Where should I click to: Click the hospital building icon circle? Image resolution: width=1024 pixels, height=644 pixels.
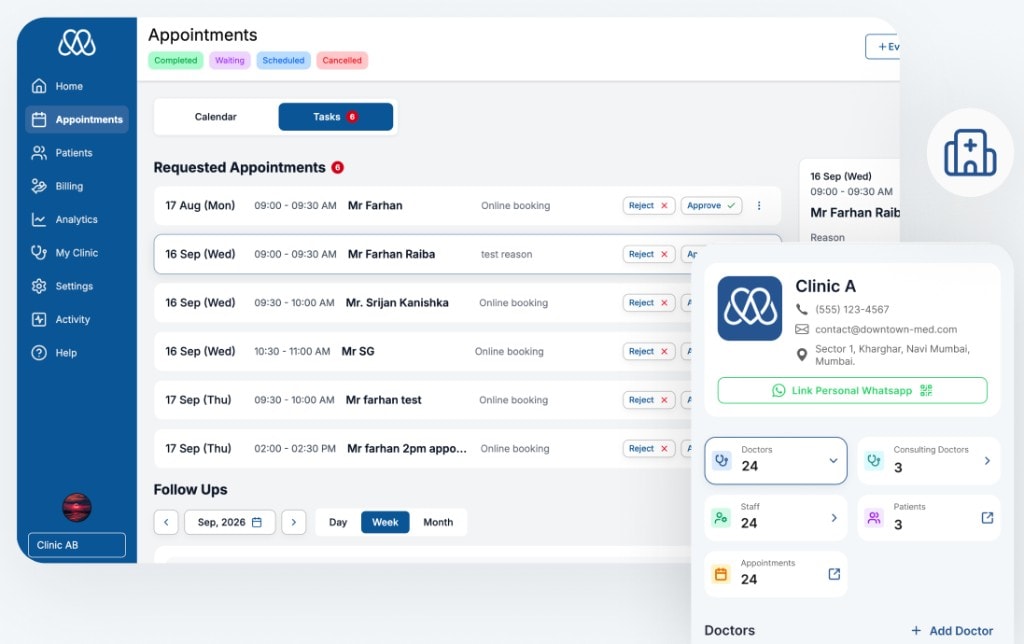pyautogui.click(x=970, y=152)
